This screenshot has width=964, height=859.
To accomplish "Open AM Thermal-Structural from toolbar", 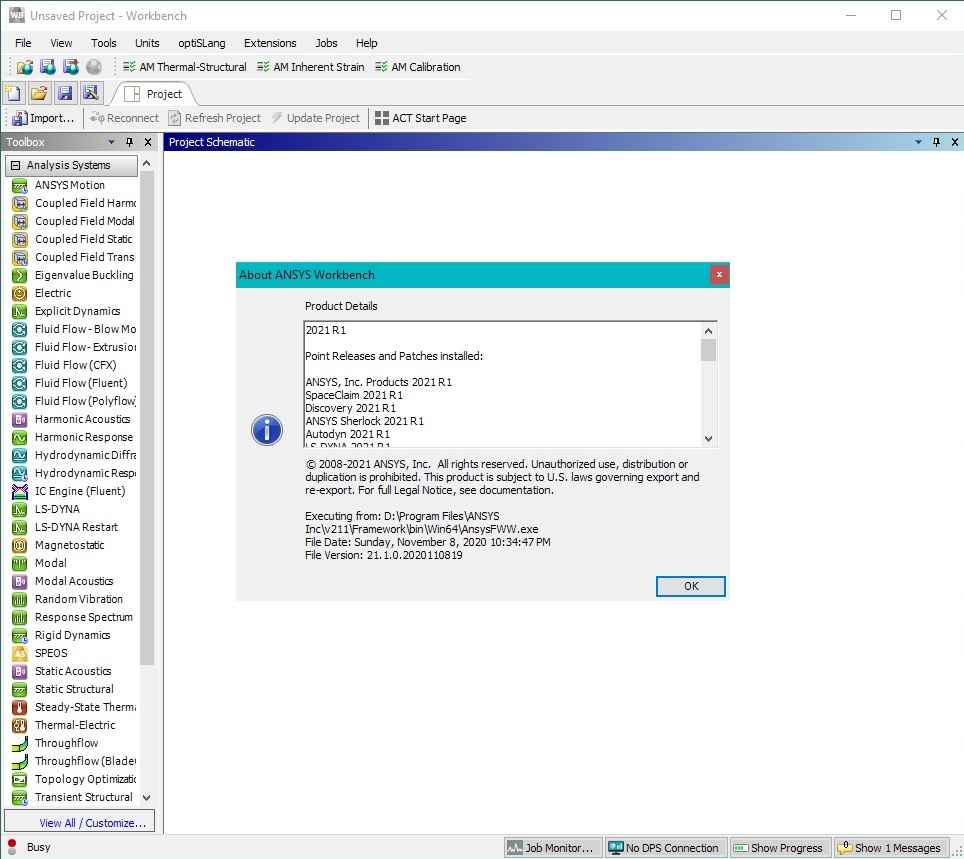I will point(184,67).
